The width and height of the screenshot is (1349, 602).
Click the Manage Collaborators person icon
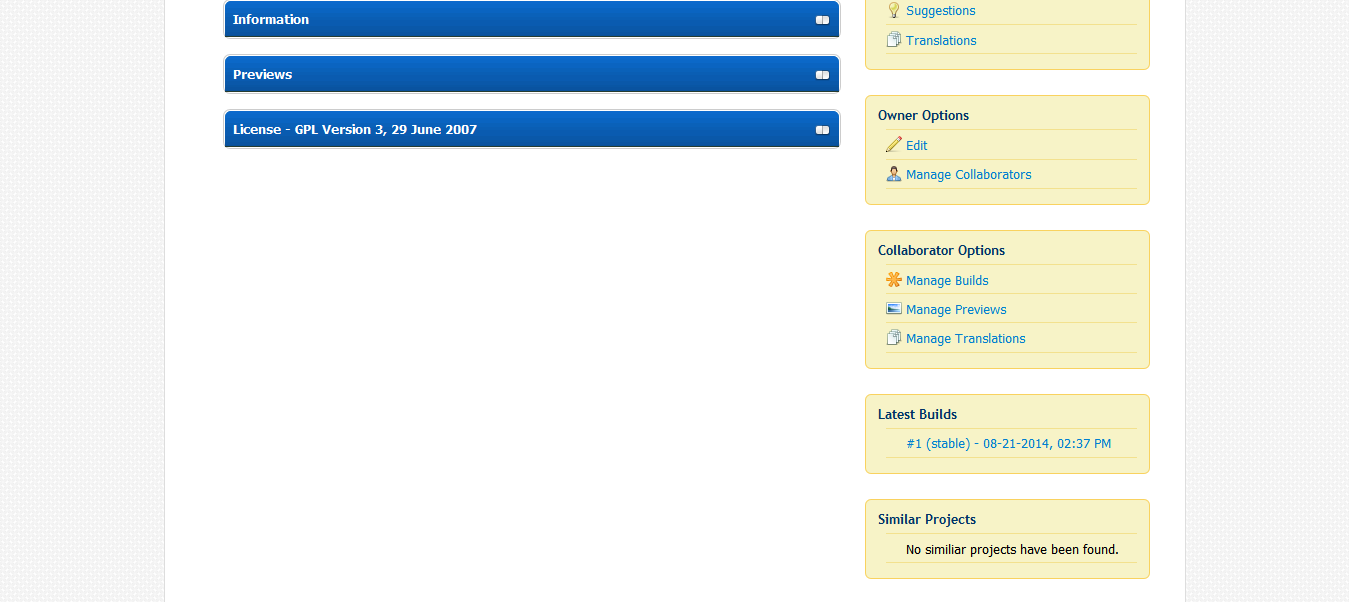[x=894, y=174]
